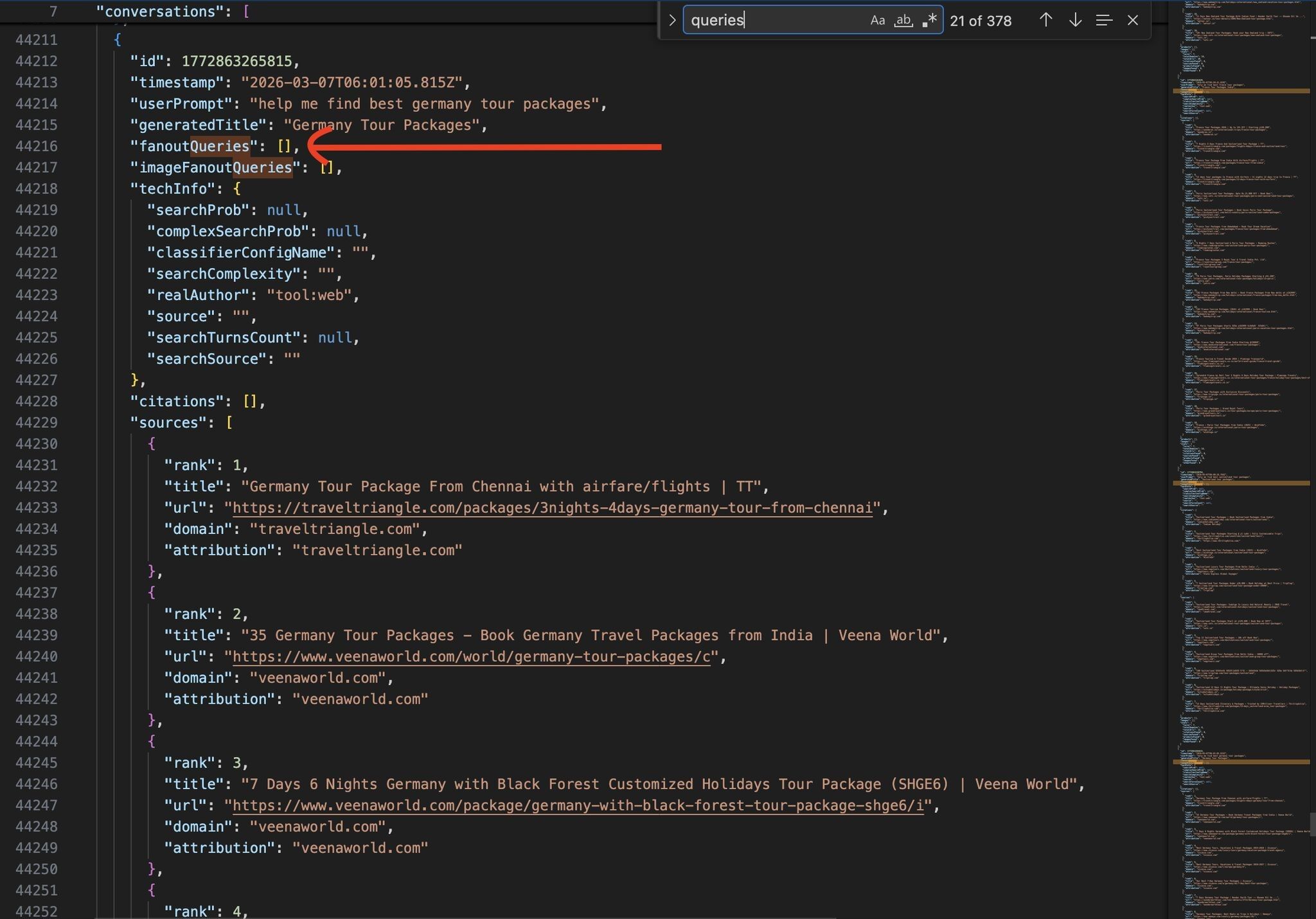Image resolution: width=1316 pixels, height=919 pixels.
Task: Toggle Use Regular Expression option
Action: (x=929, y=21)
